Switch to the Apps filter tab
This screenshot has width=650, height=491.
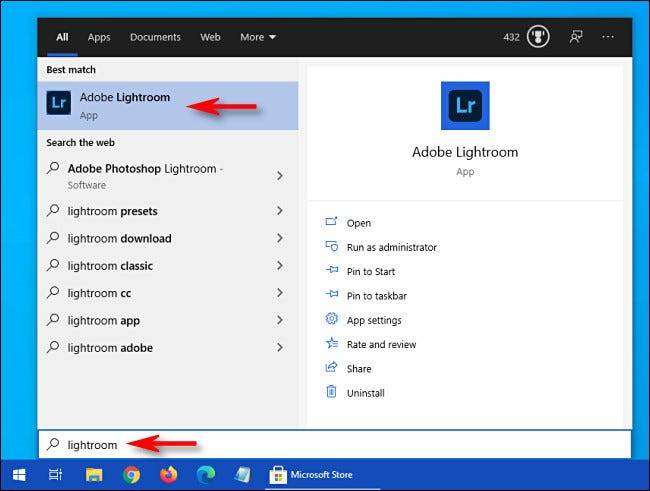[x=99, y=37]
